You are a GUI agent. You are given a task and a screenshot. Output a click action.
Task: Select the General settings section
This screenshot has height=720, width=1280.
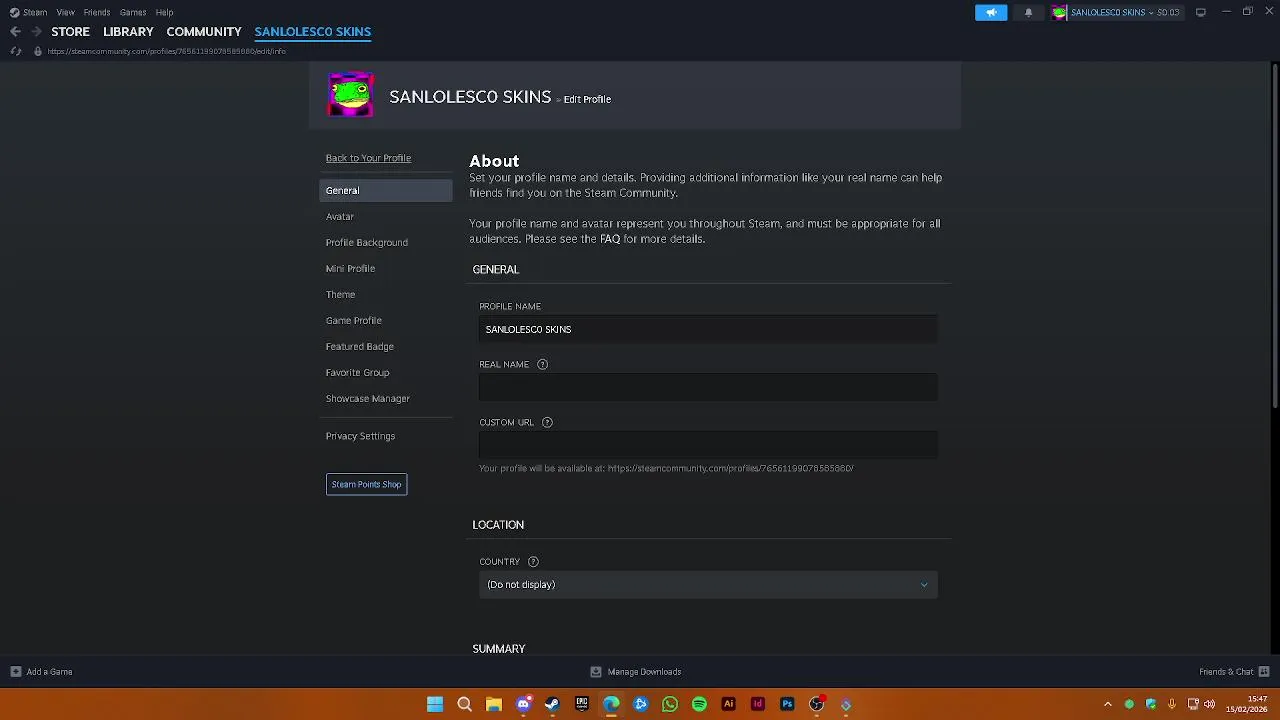pos(386,190)
